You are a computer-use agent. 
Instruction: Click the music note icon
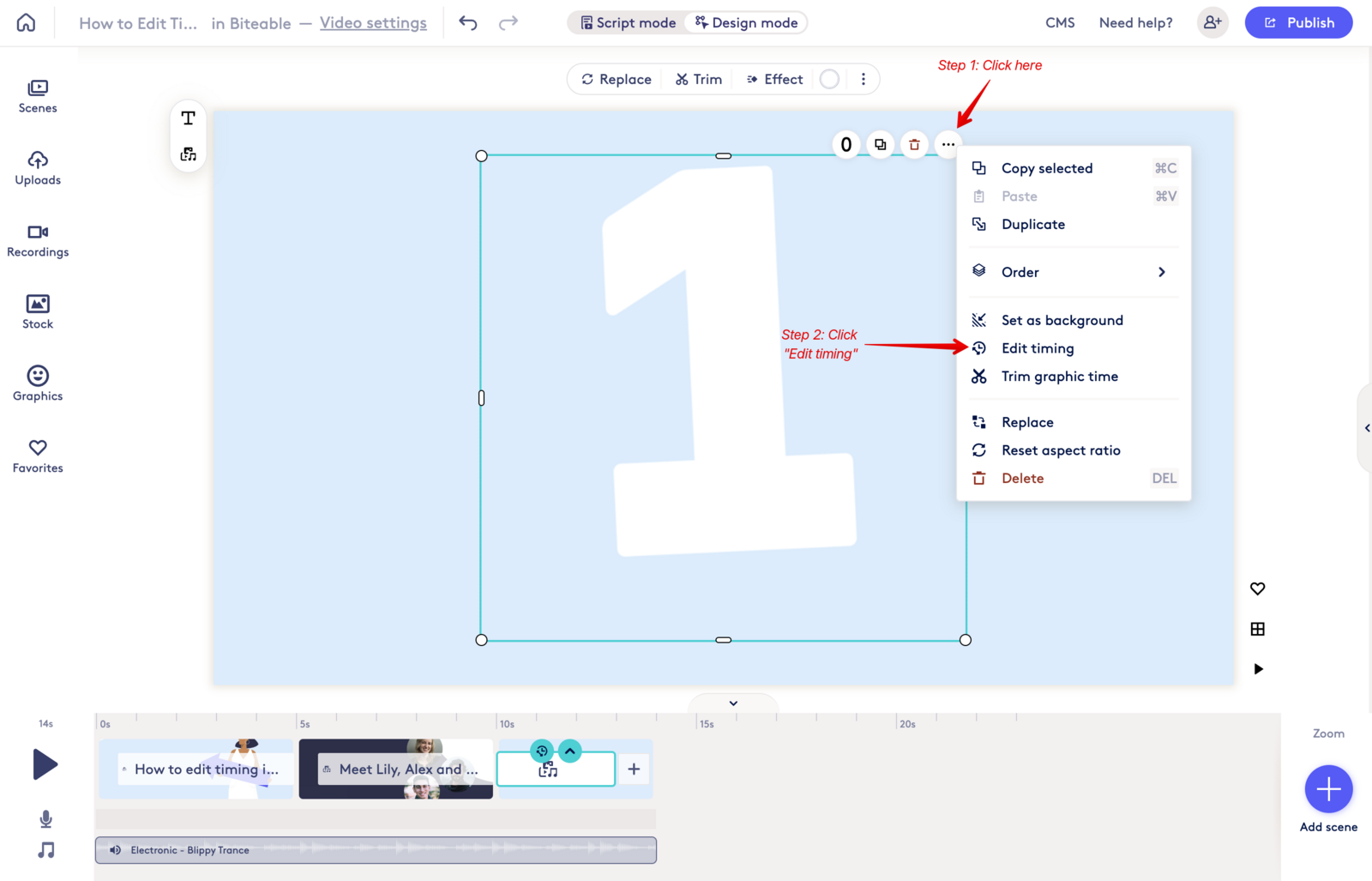coord(46,850)
